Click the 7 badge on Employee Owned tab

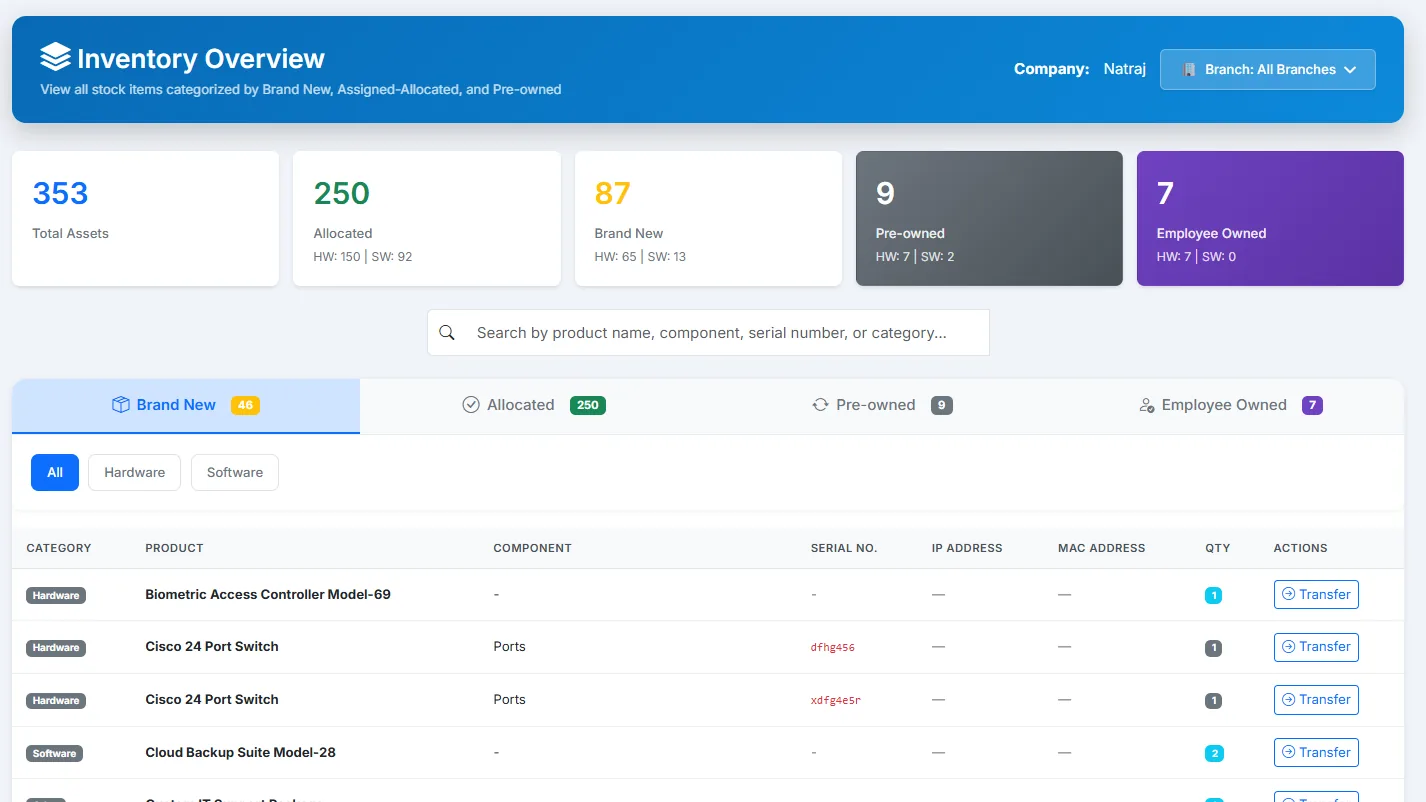pyautogui.click(x=1312, y=405)
